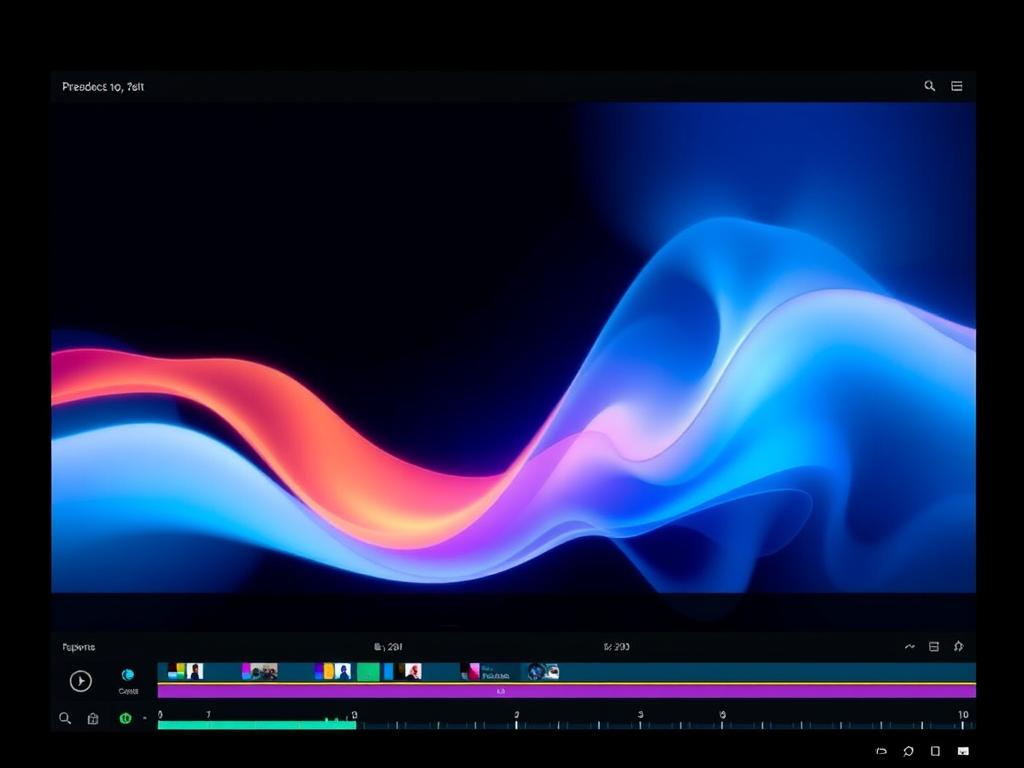
Task: Click the refresh circular arrow icon at bottom right
Action: [x=908, y=752]
